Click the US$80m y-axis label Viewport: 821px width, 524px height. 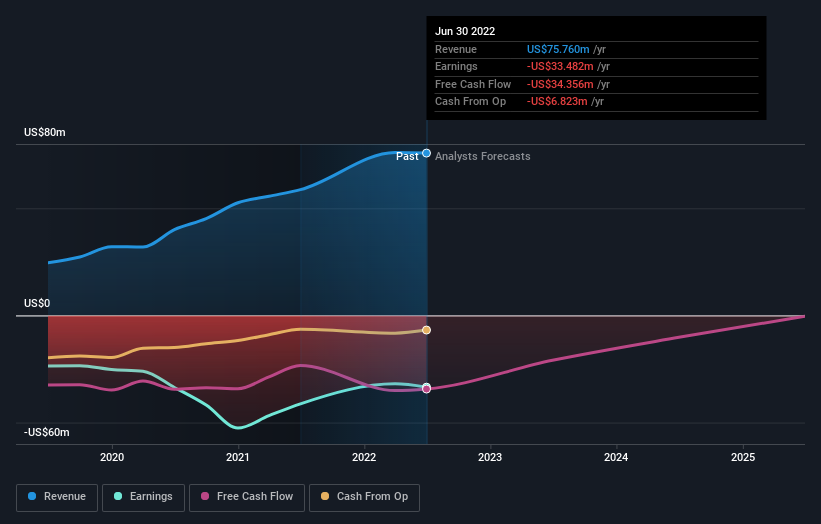[45, 132]
